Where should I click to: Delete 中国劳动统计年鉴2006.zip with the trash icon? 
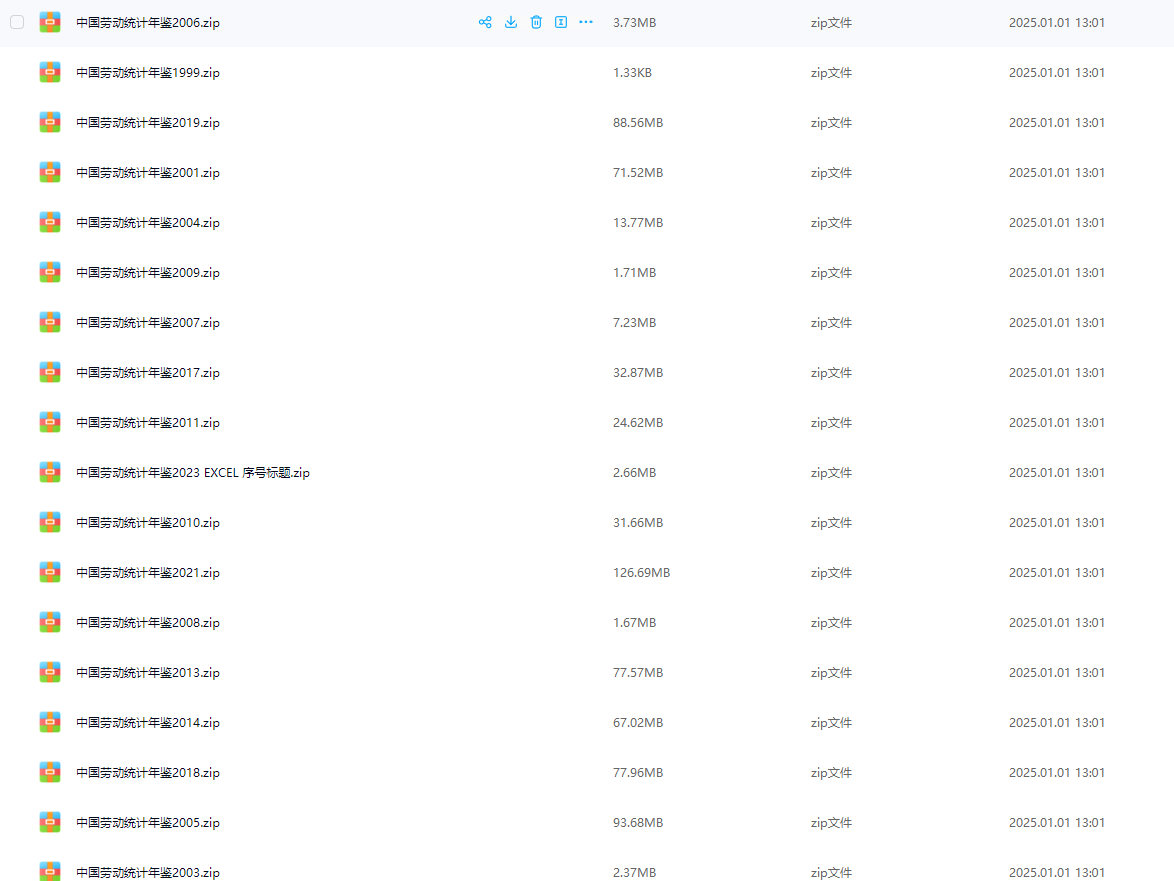pos(536,22)
